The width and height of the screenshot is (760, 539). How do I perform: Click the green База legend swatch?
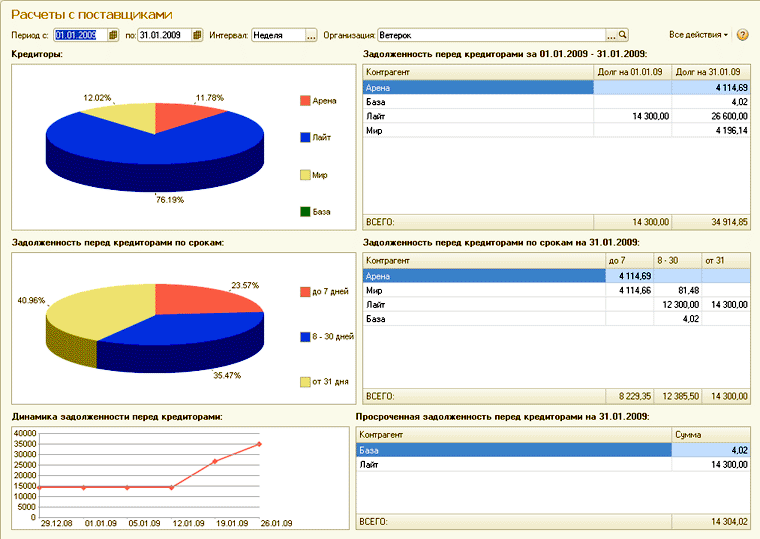[x=305, y=212]
